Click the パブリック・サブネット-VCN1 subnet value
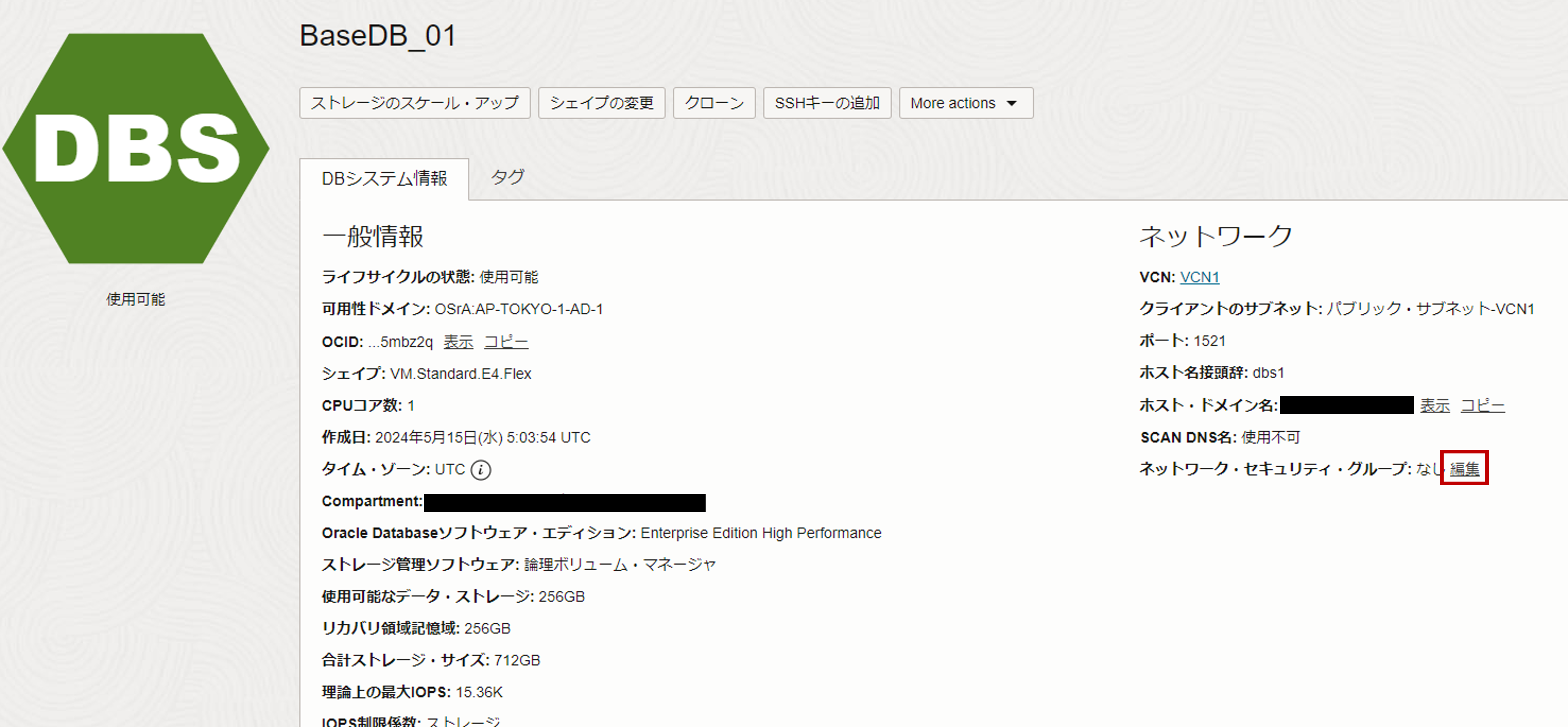 (1430, 309)
